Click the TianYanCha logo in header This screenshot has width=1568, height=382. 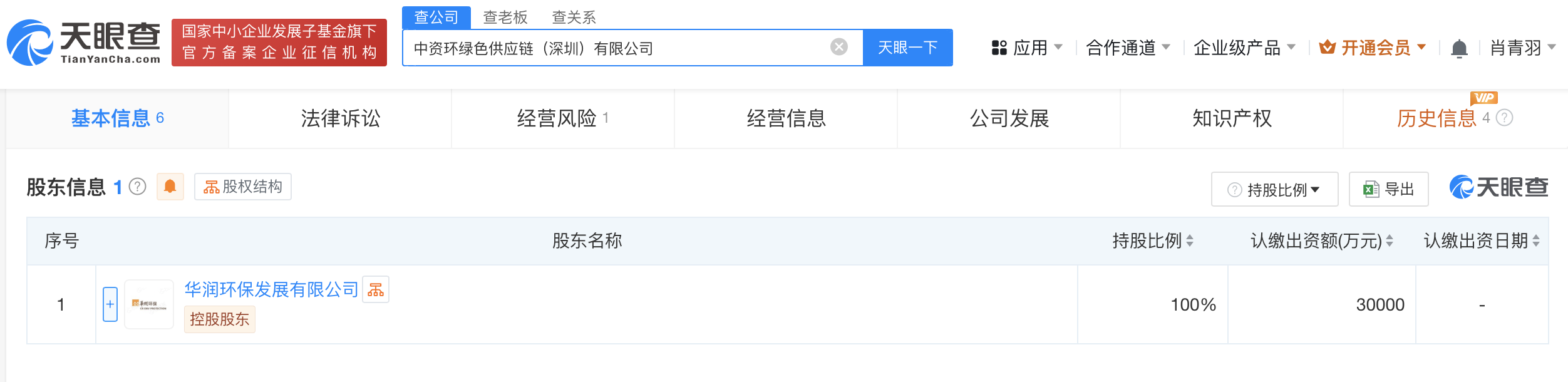tap(83, 43)
